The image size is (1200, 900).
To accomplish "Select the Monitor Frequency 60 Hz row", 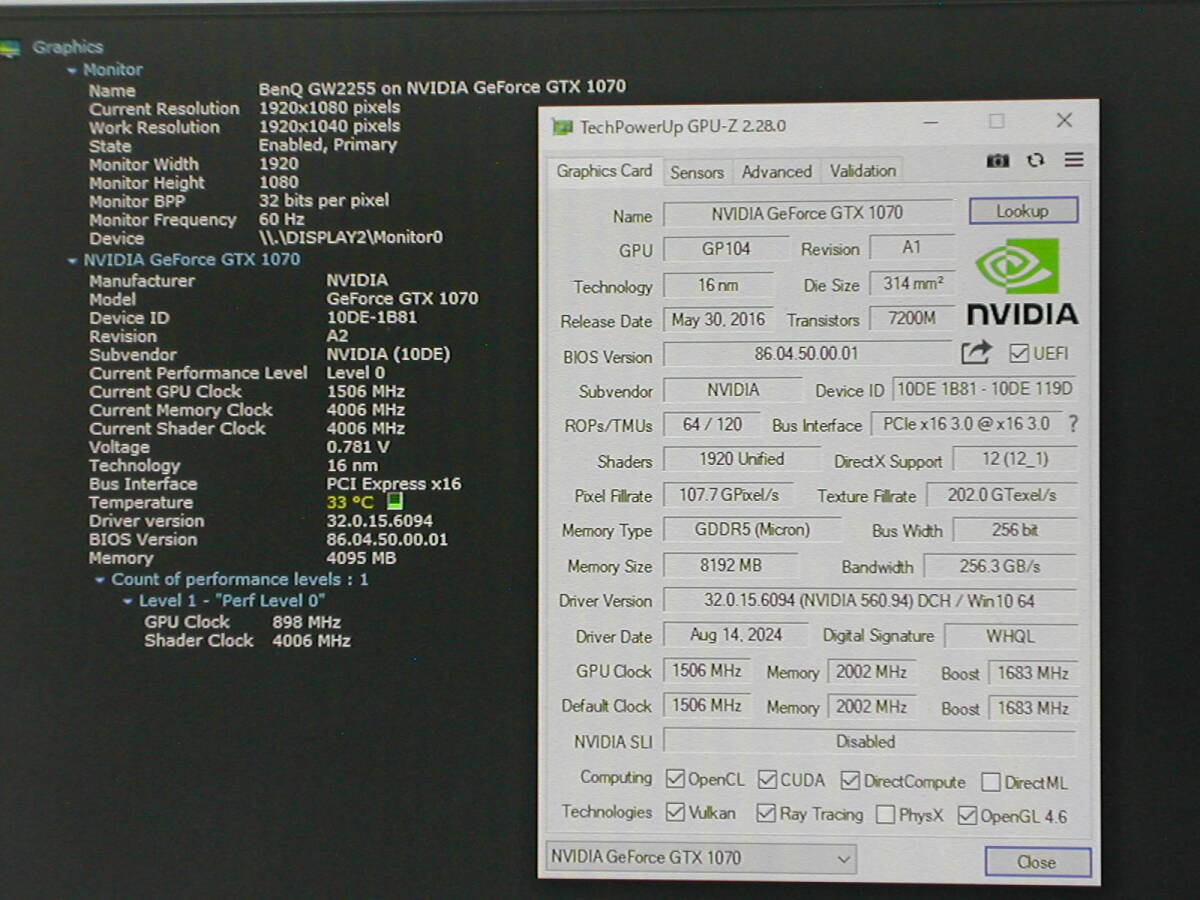I will (196, 220).
